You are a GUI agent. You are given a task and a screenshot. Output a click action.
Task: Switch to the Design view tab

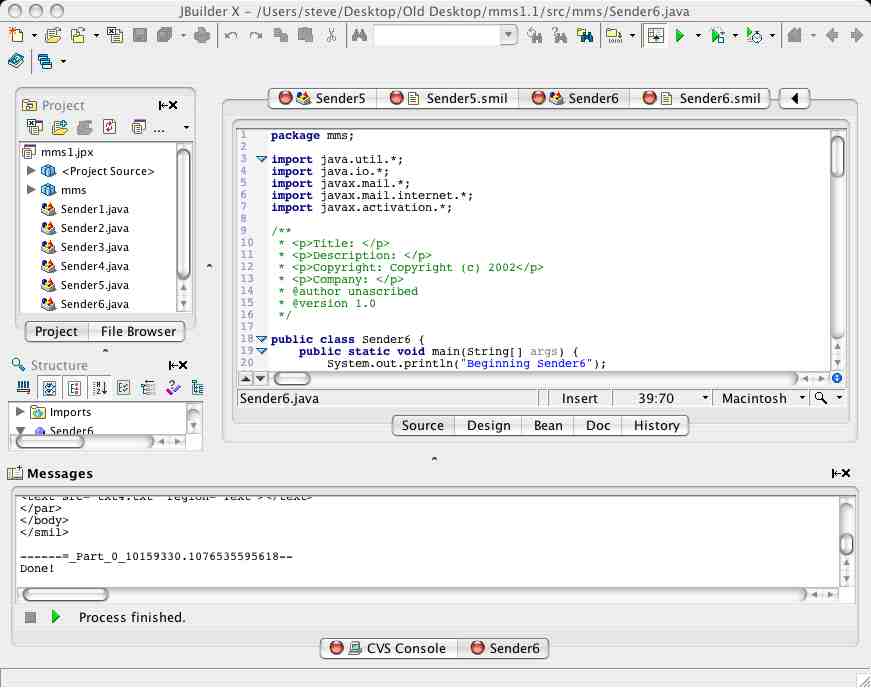point(488,425)
